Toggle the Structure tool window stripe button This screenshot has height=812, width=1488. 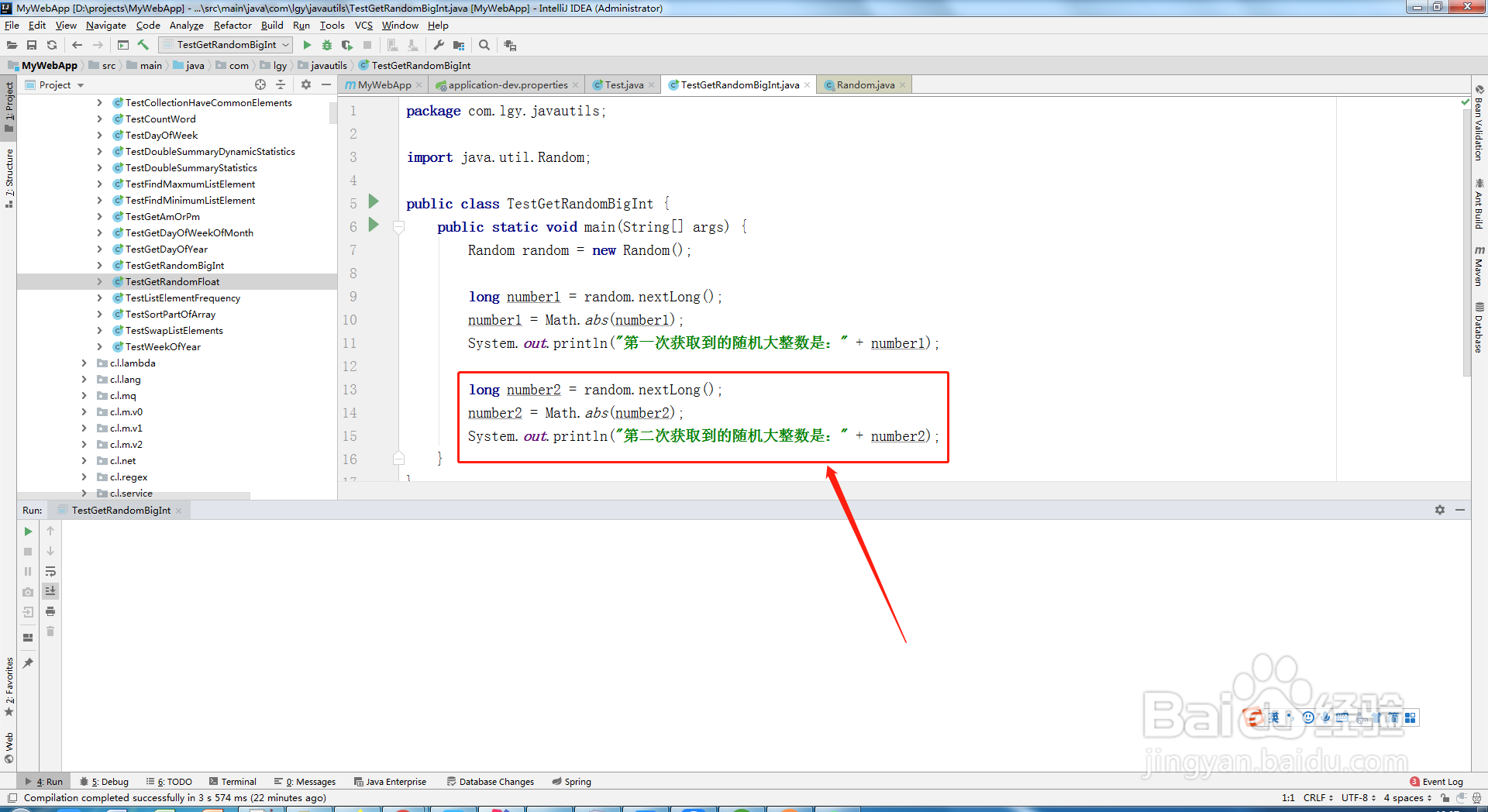tap(9, 178)
